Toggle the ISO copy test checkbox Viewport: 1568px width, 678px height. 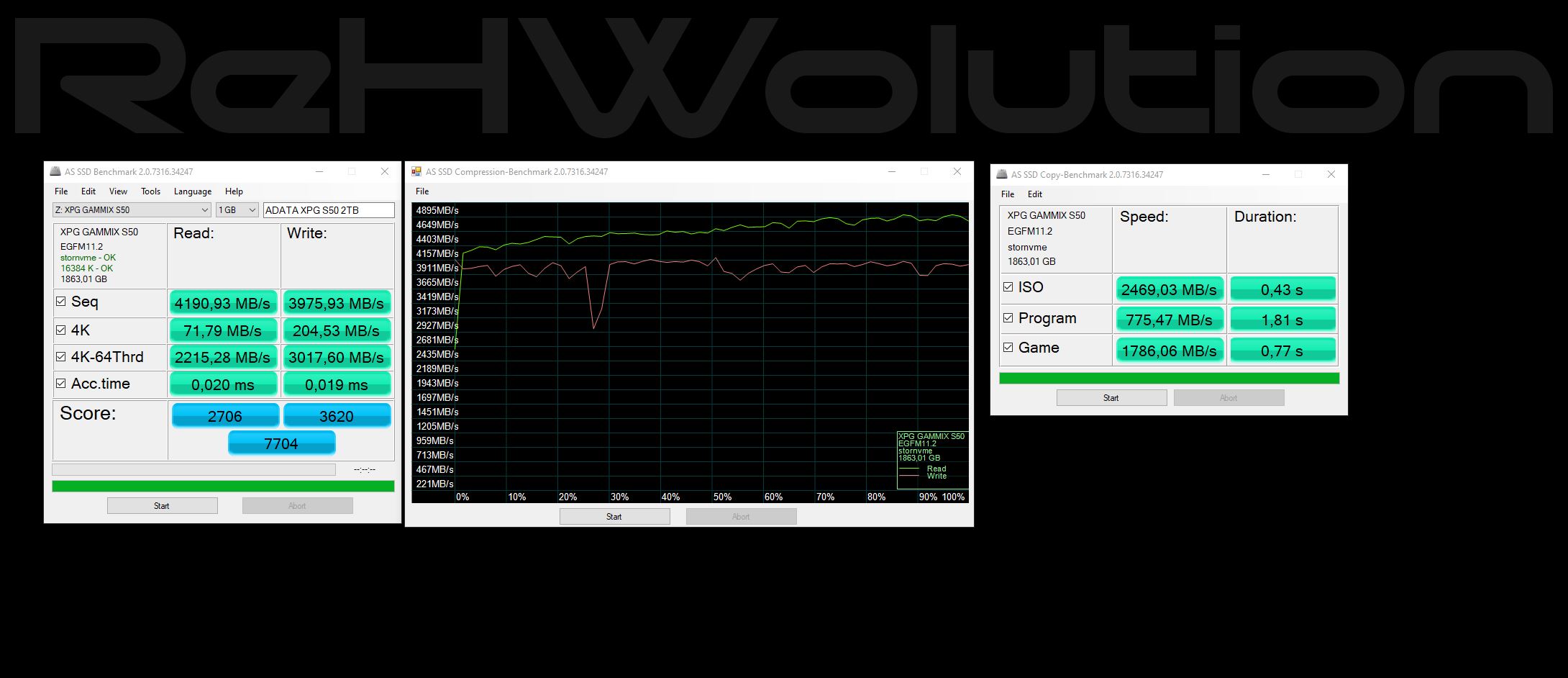pyautogui.click(x=1008, y=286)
